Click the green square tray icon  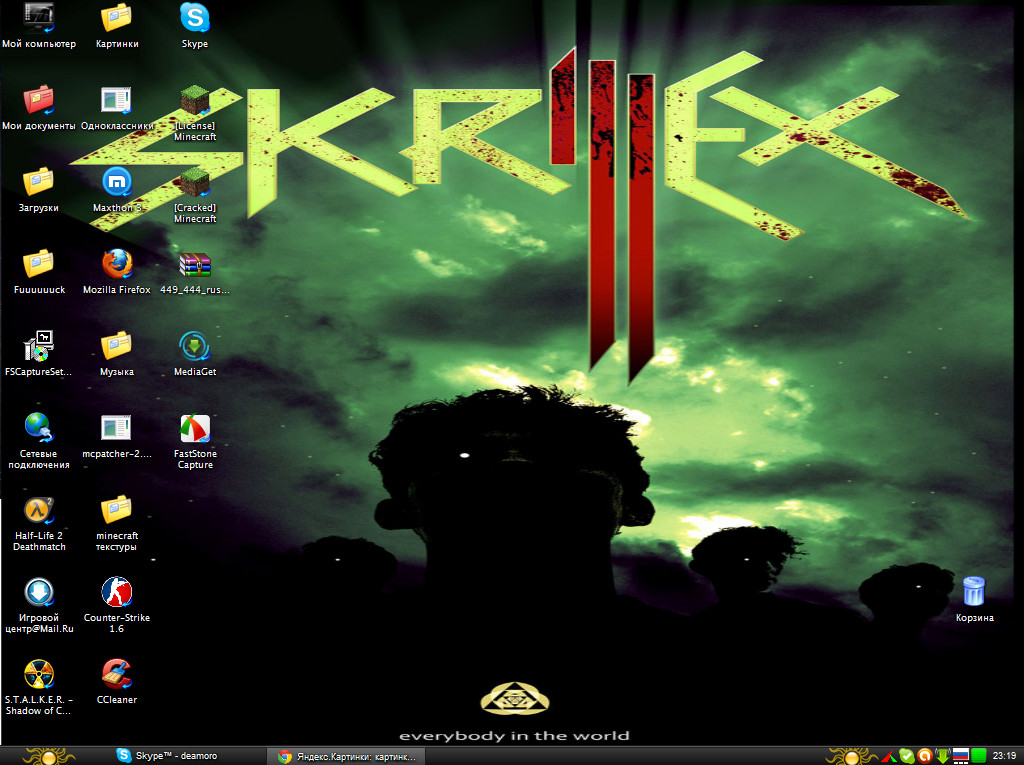(978, 757)
